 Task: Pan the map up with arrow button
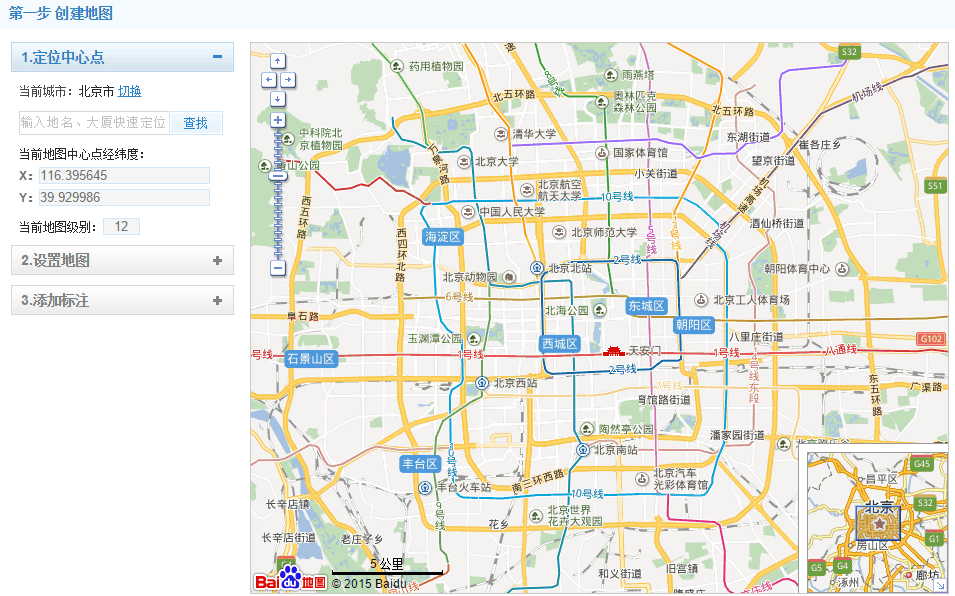(278, 61)
